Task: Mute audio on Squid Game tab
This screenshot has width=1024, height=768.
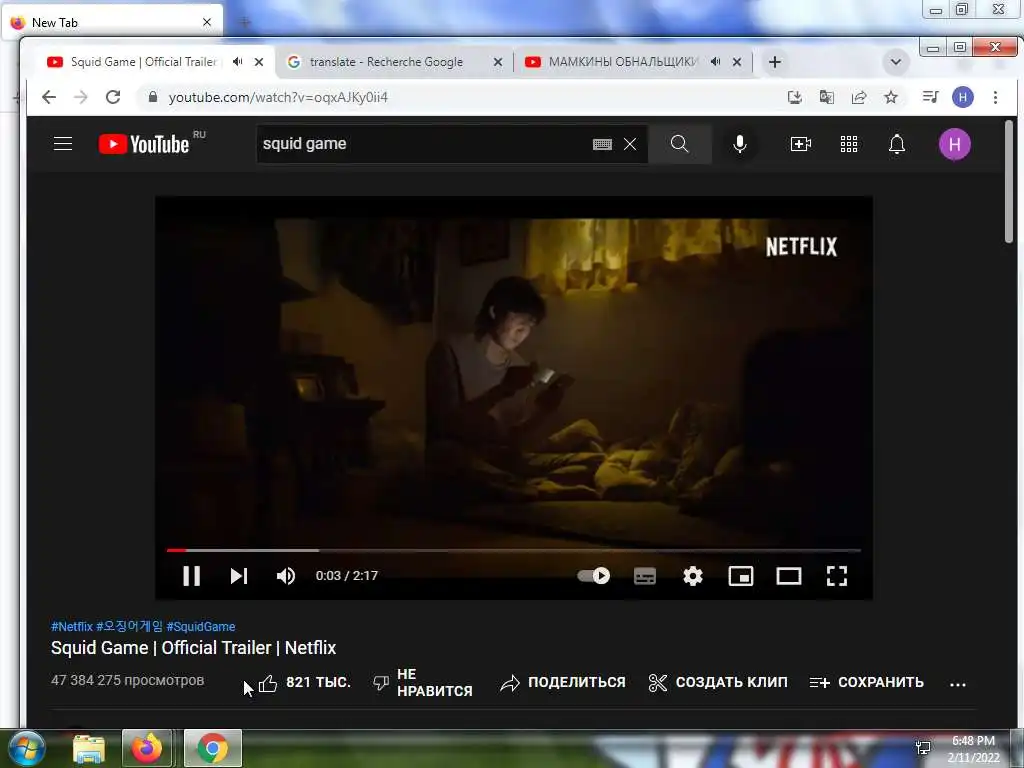Action: point(238,62)
